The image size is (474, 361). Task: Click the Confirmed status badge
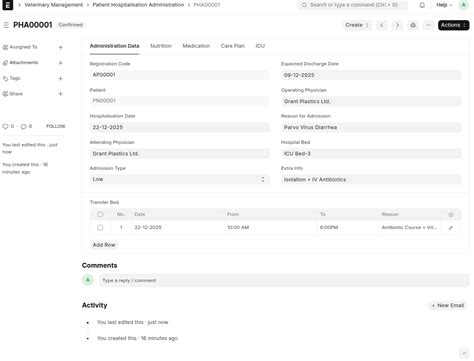pos(70,25)
